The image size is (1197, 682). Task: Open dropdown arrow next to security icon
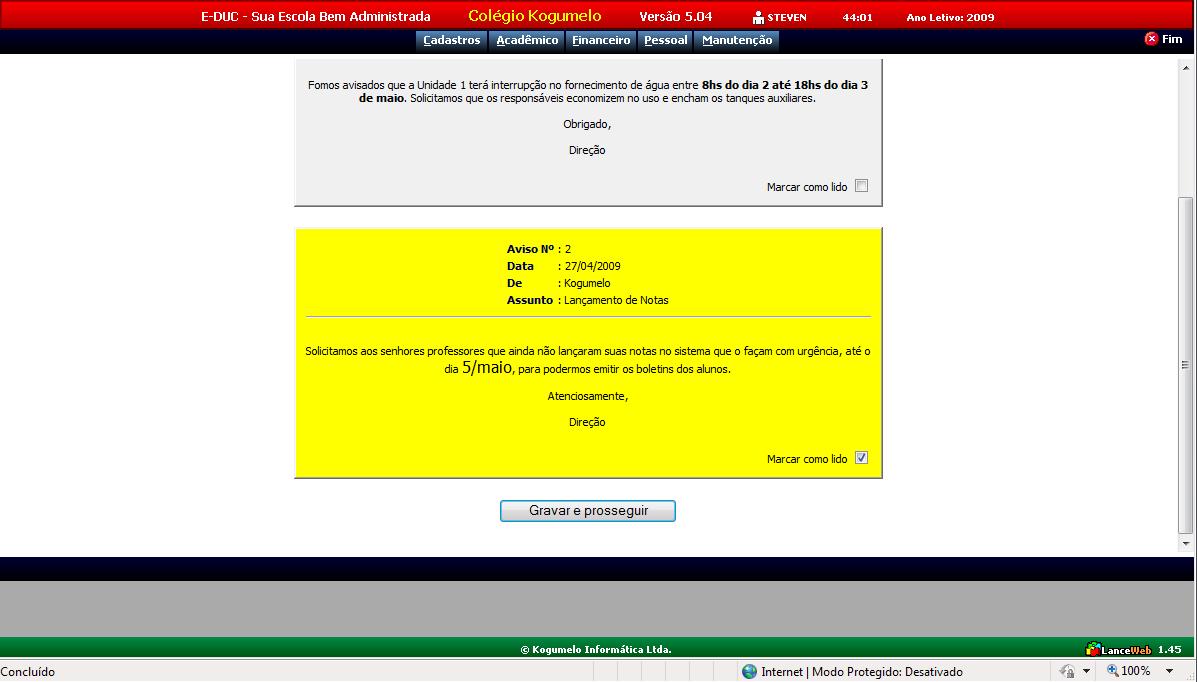click(x=1086, y=671)
